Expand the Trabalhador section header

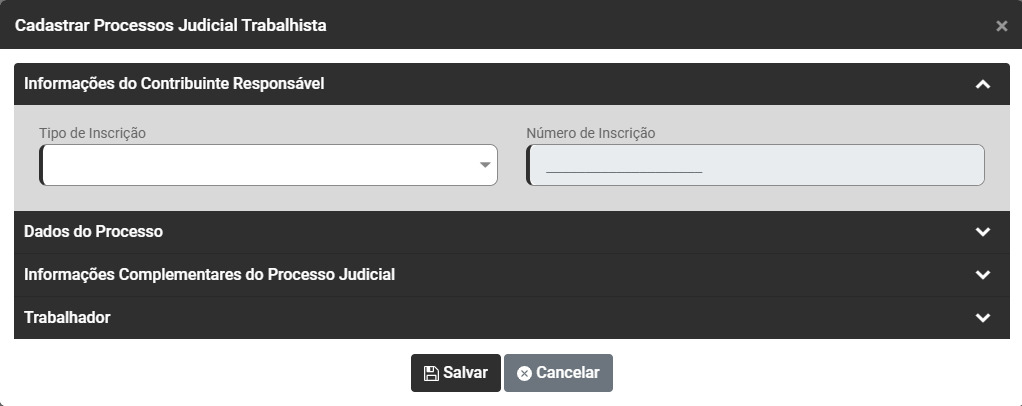pos(68,318)
